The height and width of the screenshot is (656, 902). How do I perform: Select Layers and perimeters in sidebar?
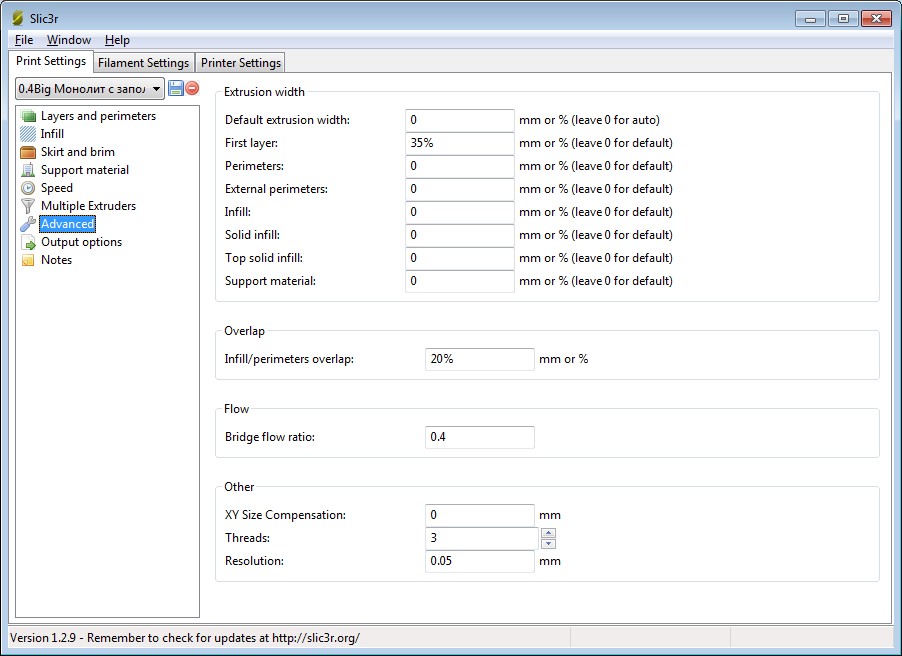tap(98, 116)
